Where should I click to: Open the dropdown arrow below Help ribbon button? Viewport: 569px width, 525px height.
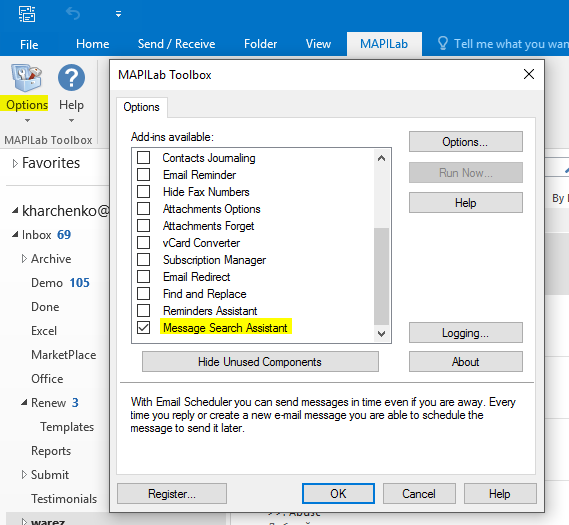(x=71, y=120)
